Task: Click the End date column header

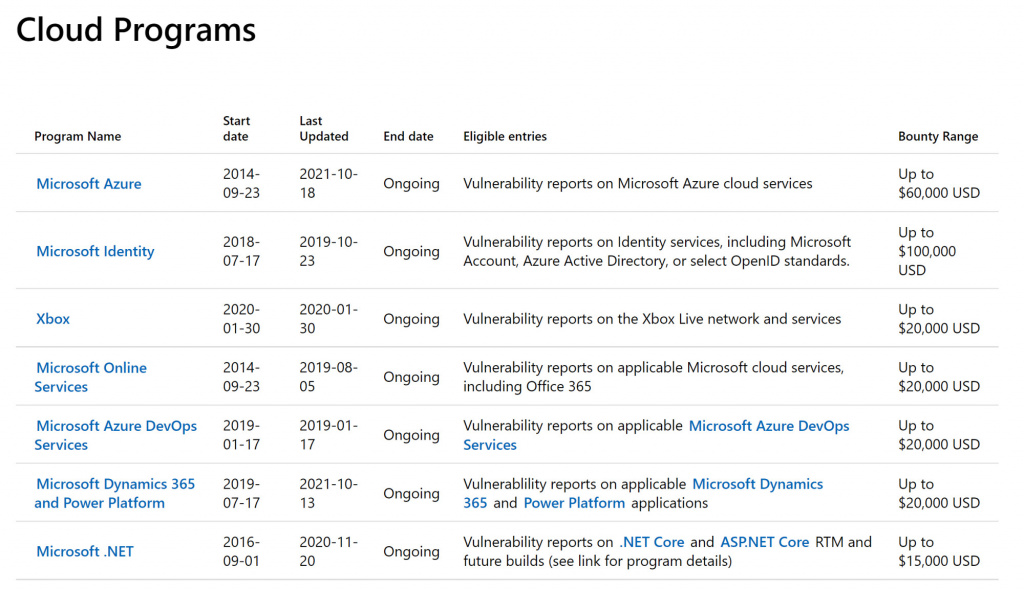Action: 408,137
